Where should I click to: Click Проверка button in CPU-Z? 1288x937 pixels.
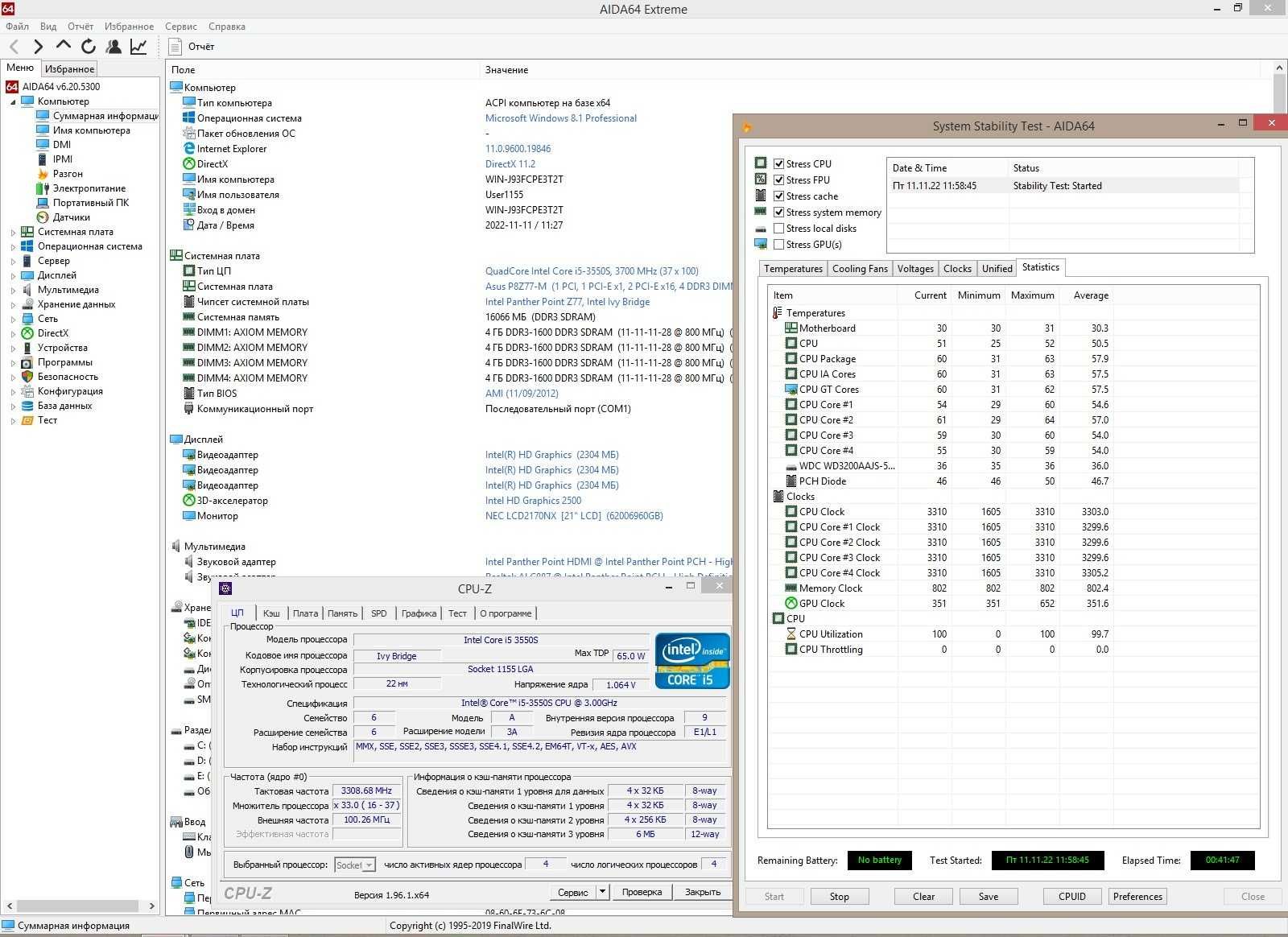click(642, 892)
